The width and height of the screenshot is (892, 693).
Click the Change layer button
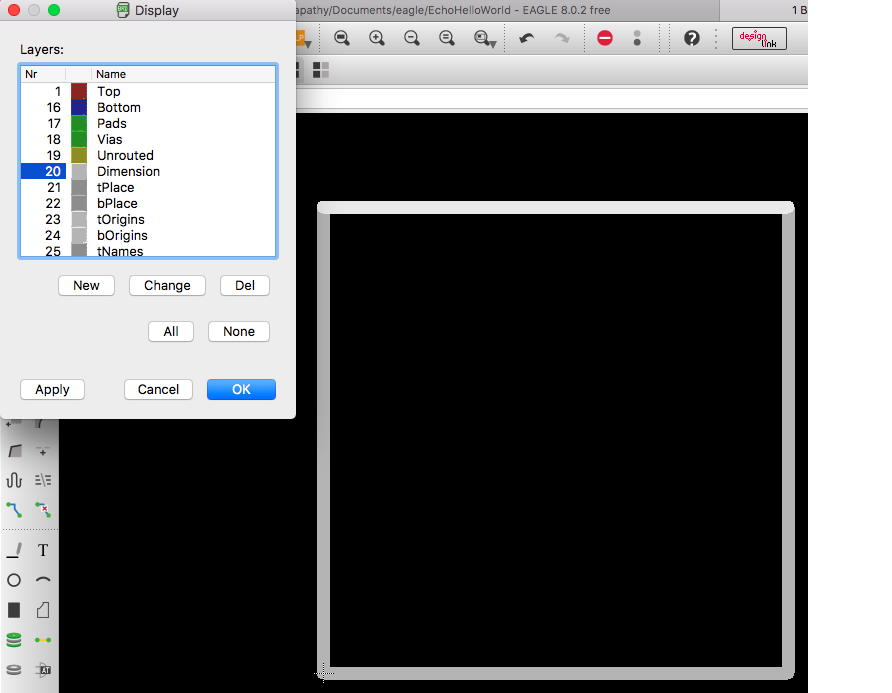pyautogui.click(x=167, y=286)
